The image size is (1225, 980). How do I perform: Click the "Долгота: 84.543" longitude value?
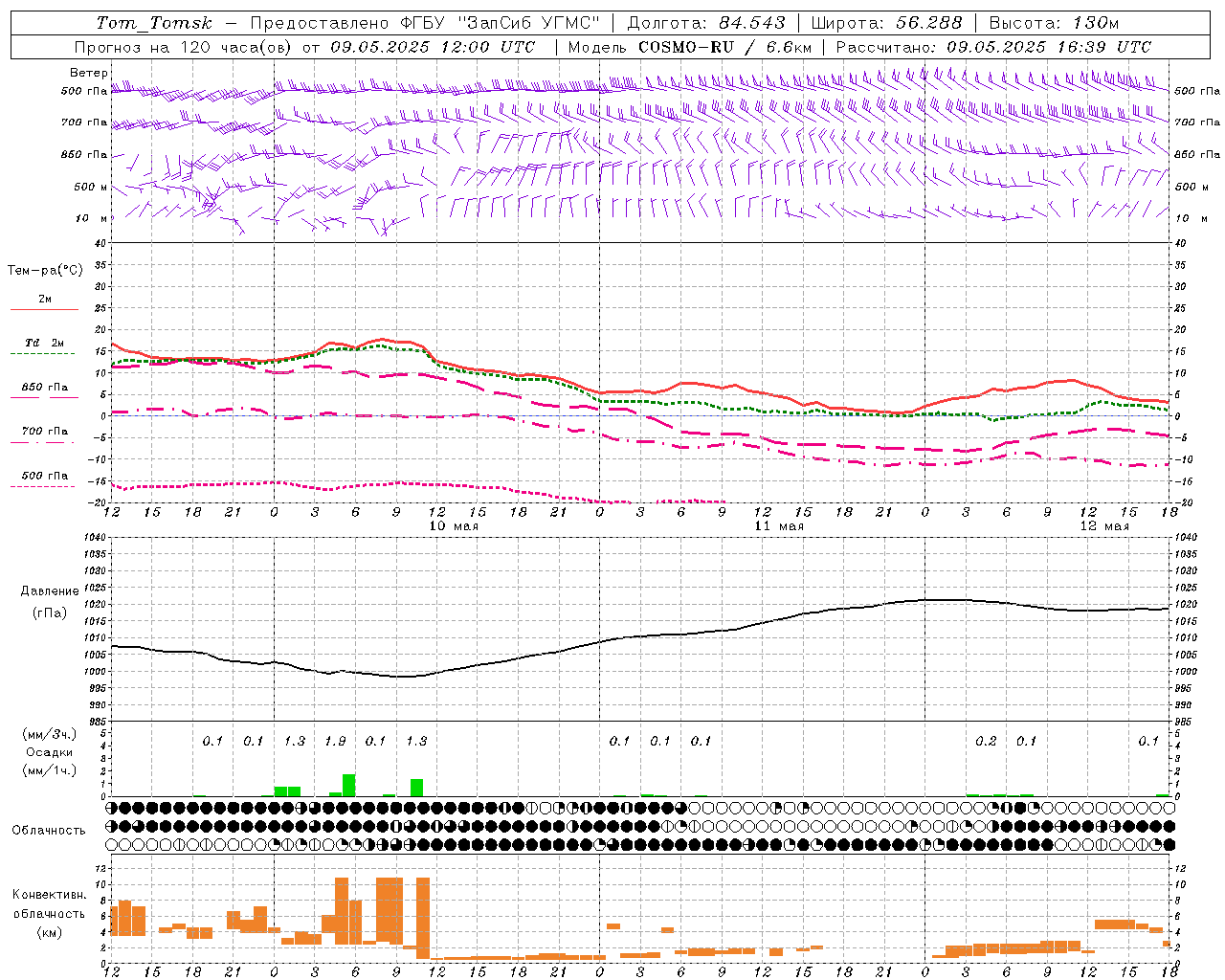click(706, 23)
